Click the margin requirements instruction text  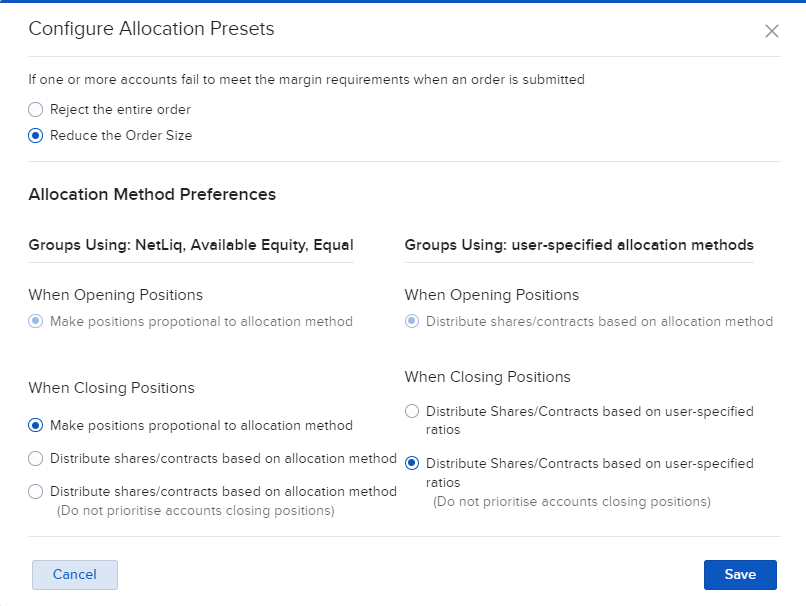305,79
